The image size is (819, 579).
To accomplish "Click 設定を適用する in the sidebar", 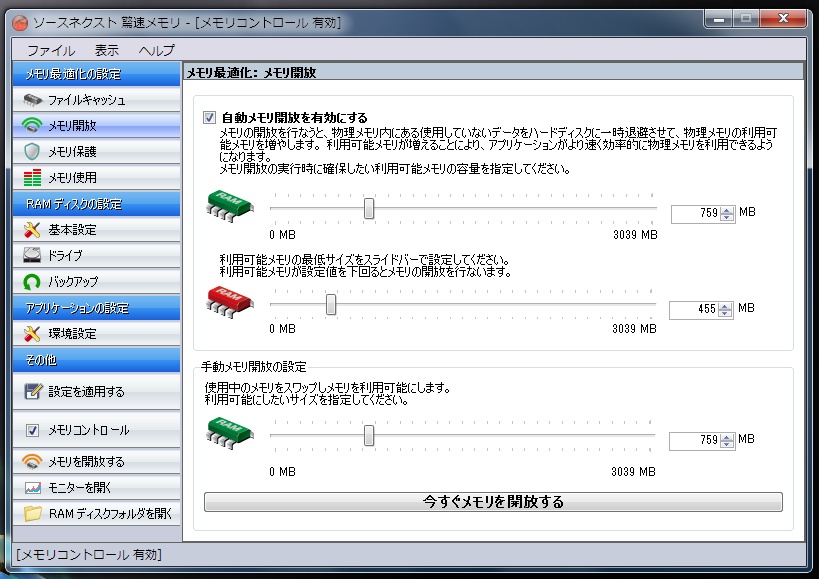I will click(x=97, y=391).
